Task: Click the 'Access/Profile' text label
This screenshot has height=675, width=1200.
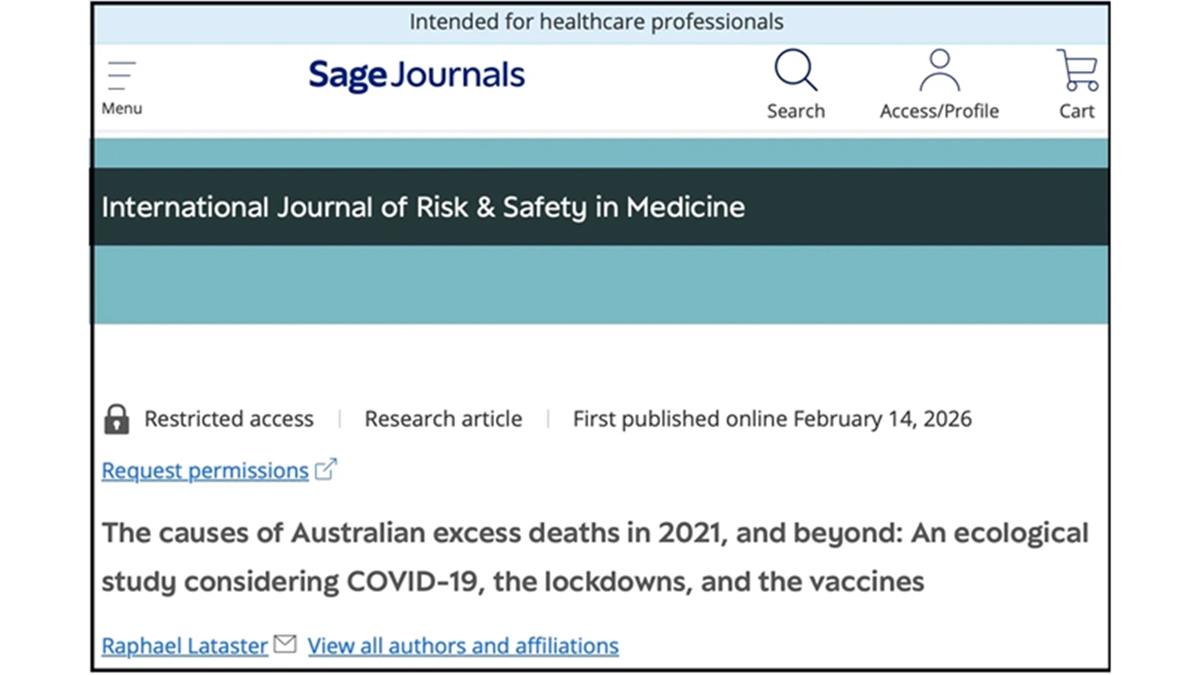Action: click(x=938, y=111)
